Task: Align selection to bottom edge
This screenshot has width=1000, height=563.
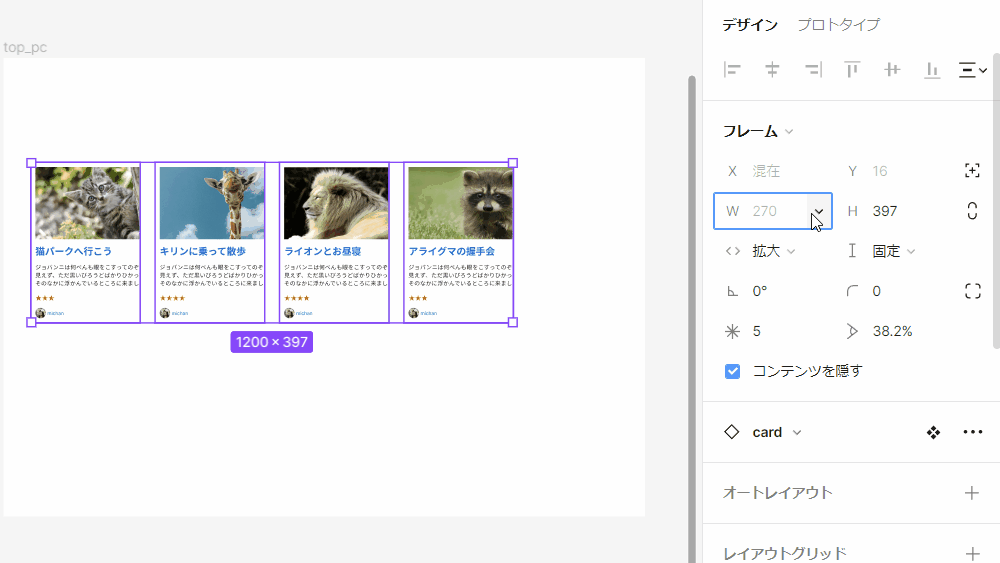Action: [x=932, y=69]
